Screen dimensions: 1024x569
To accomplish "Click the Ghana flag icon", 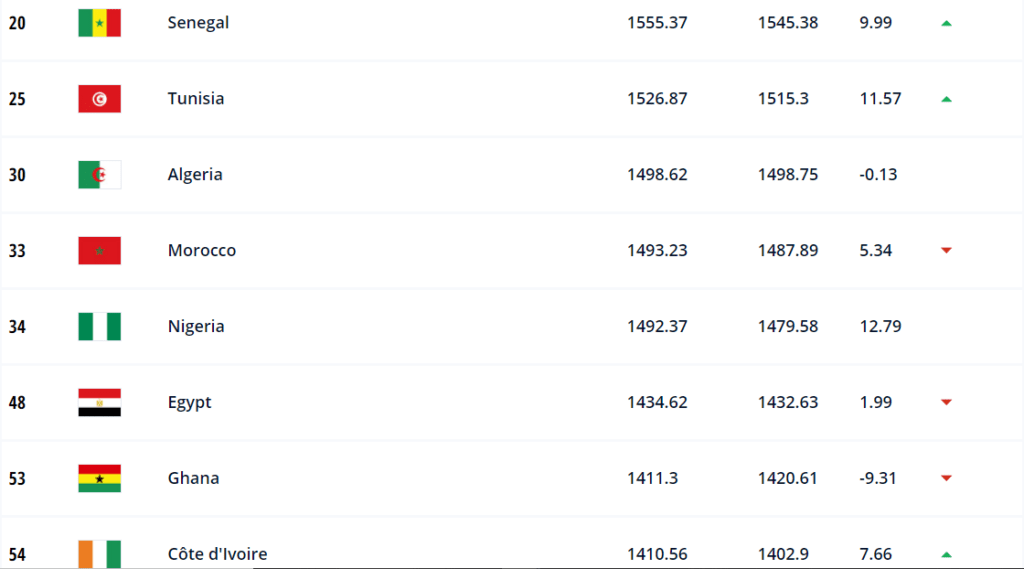I will (99, 478).
